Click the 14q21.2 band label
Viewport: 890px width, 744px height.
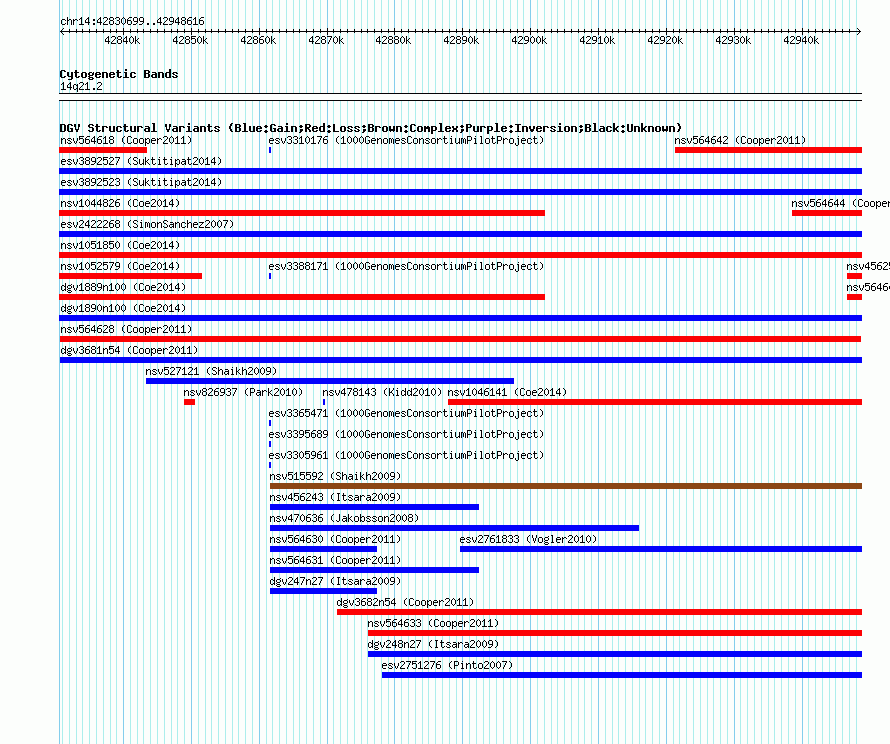click(x=81, y=86)
